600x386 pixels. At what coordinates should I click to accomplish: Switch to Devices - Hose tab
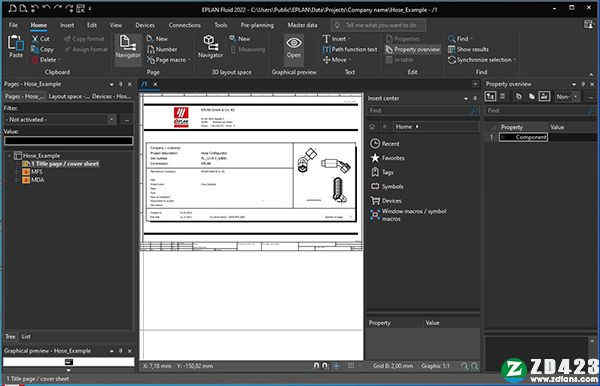pos(112,96)
